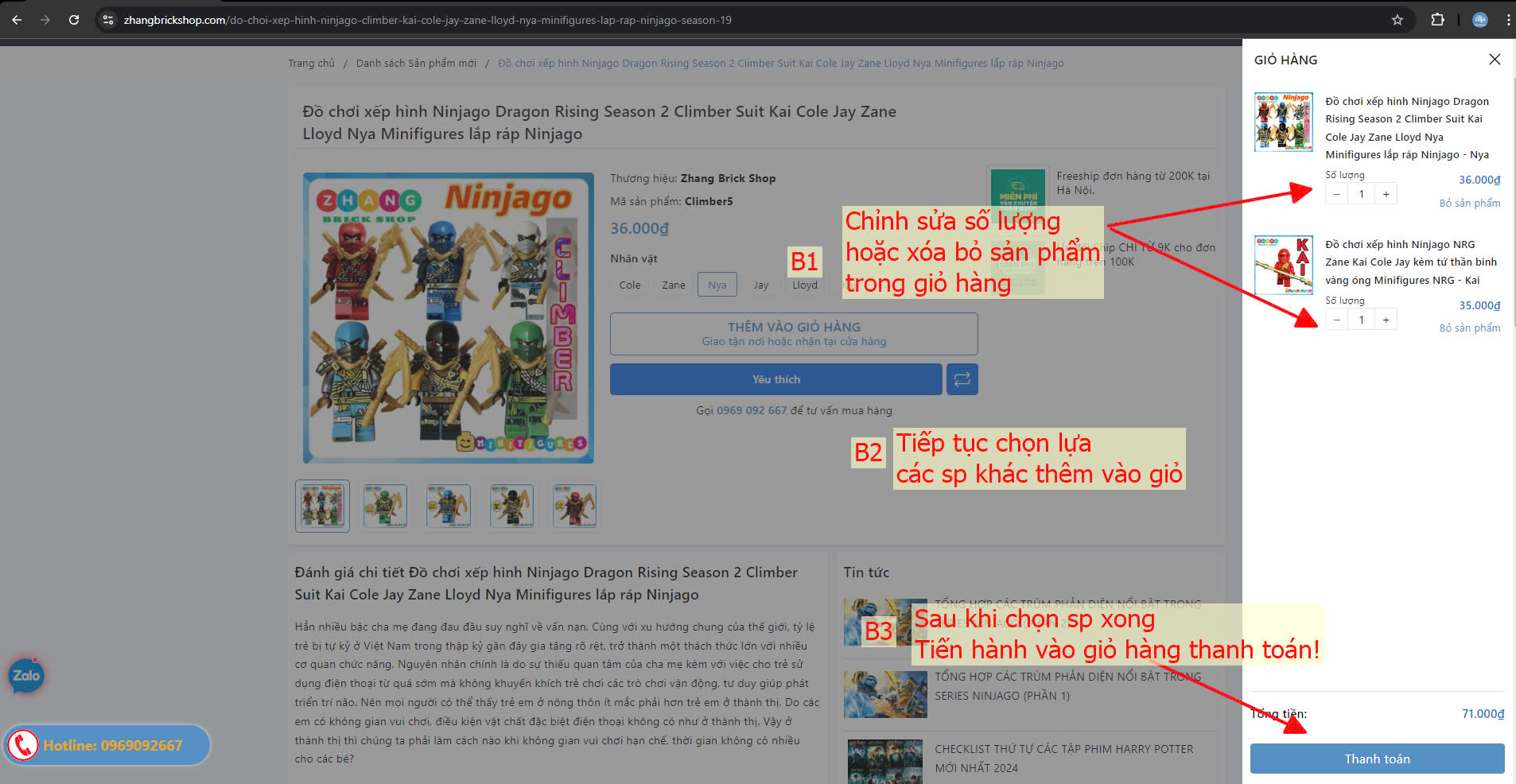Open the second thumbnail showing green ninja
Viewport: 1516px width, 784px height.
point(385,506)
